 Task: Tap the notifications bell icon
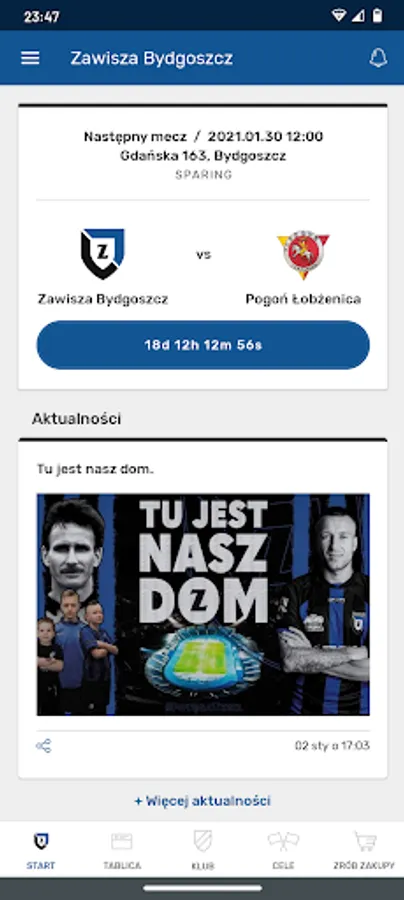[378, 58]
